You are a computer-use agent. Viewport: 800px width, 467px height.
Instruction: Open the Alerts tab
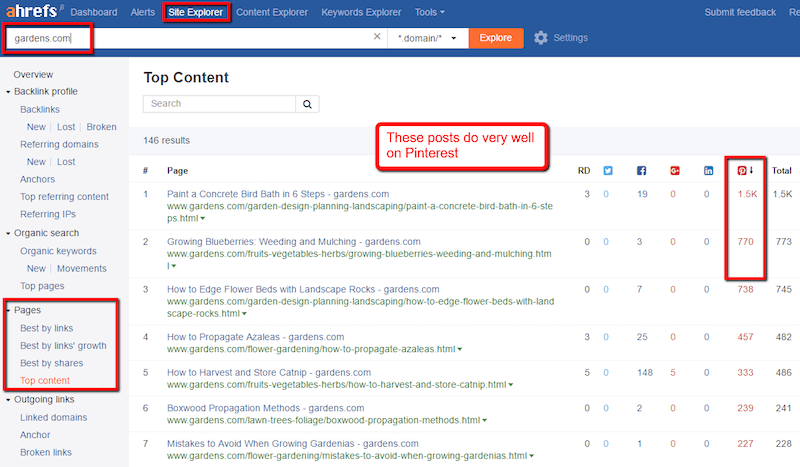click(x=142, y=12)
